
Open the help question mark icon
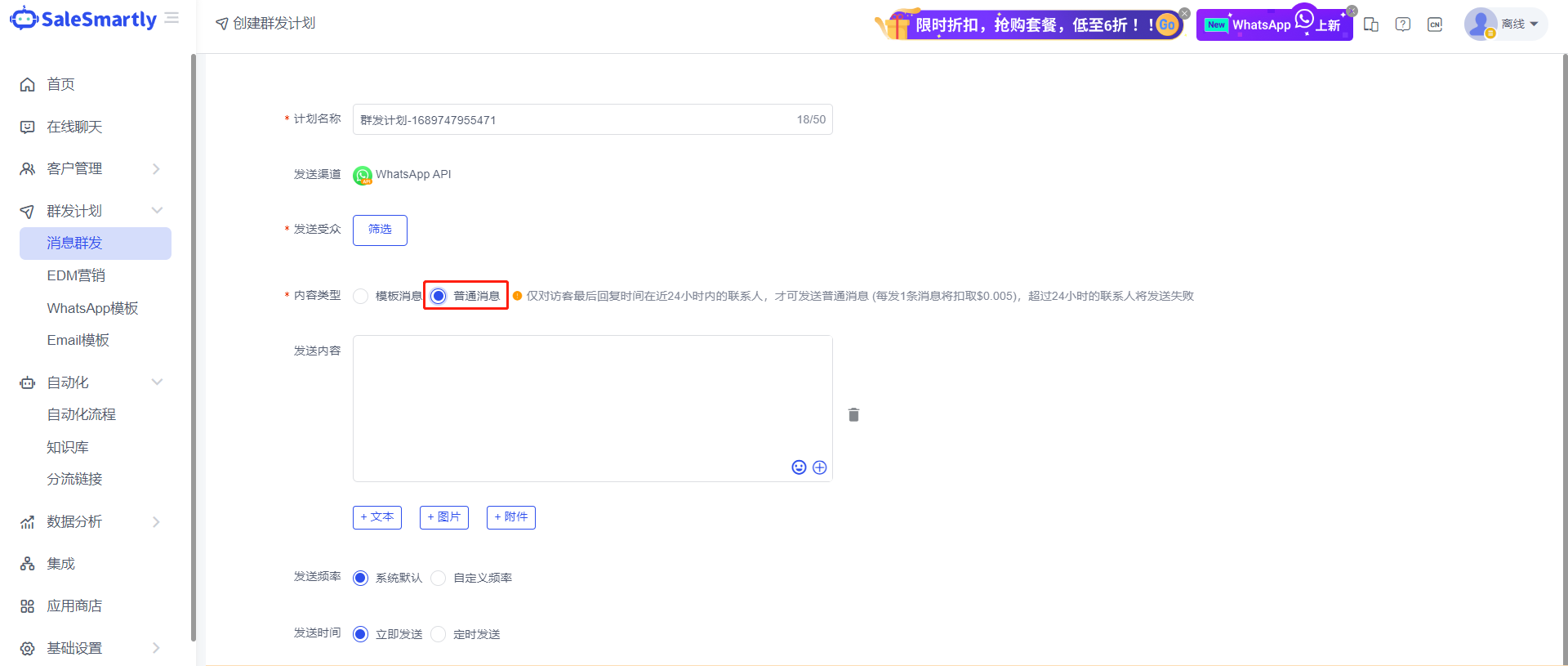tap(1403, 25)
